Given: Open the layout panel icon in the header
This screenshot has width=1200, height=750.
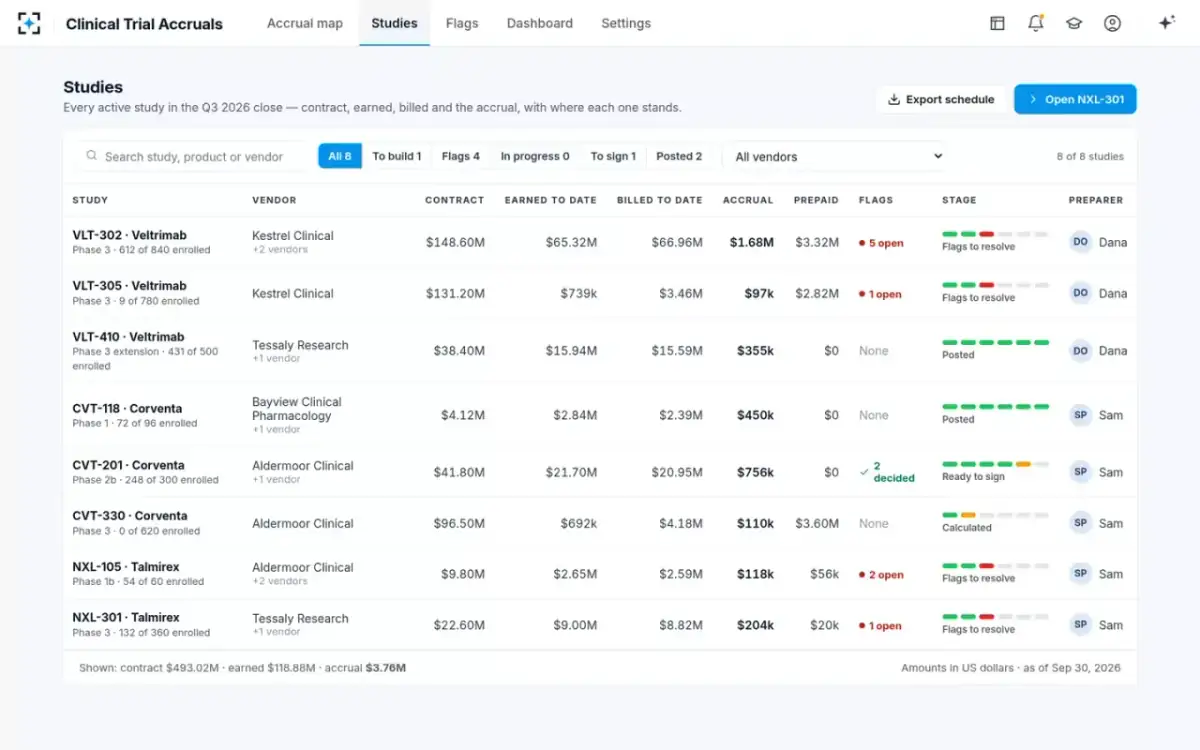Looking at the screenshot, I should tap(997, 23).
